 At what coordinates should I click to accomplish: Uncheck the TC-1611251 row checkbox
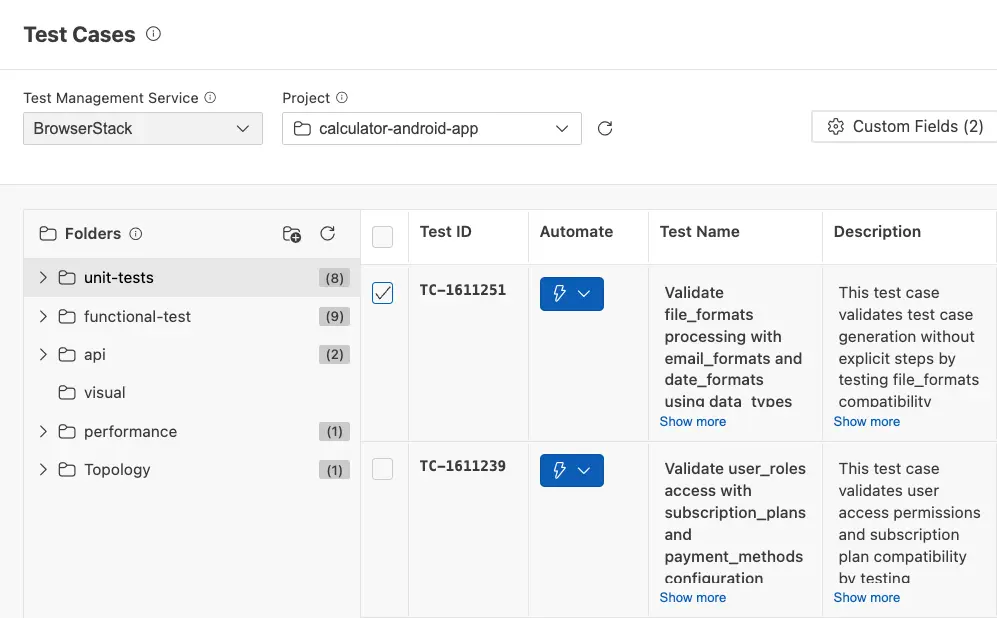pos(382,294)
